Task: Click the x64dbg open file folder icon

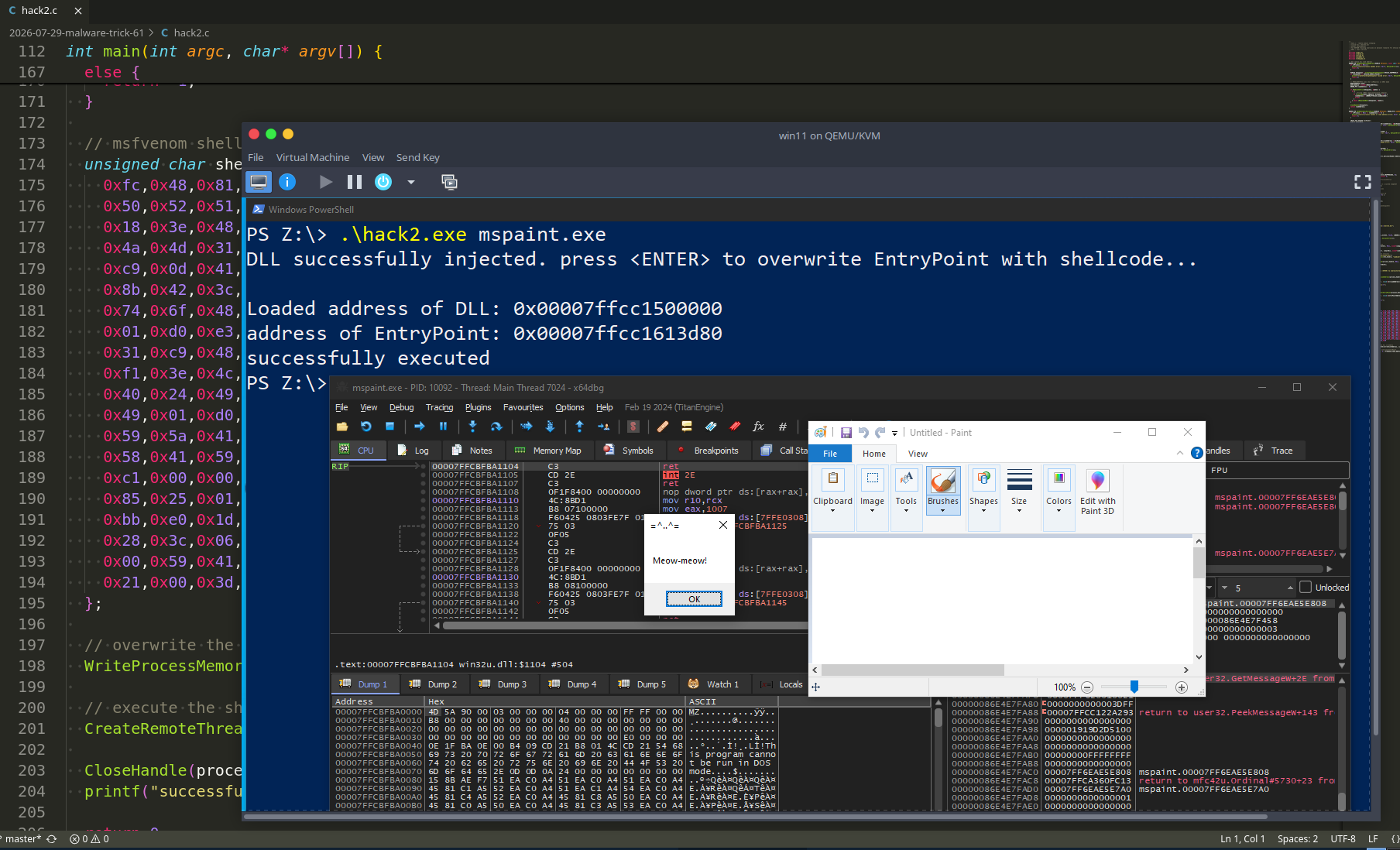Action: [341, 427]
